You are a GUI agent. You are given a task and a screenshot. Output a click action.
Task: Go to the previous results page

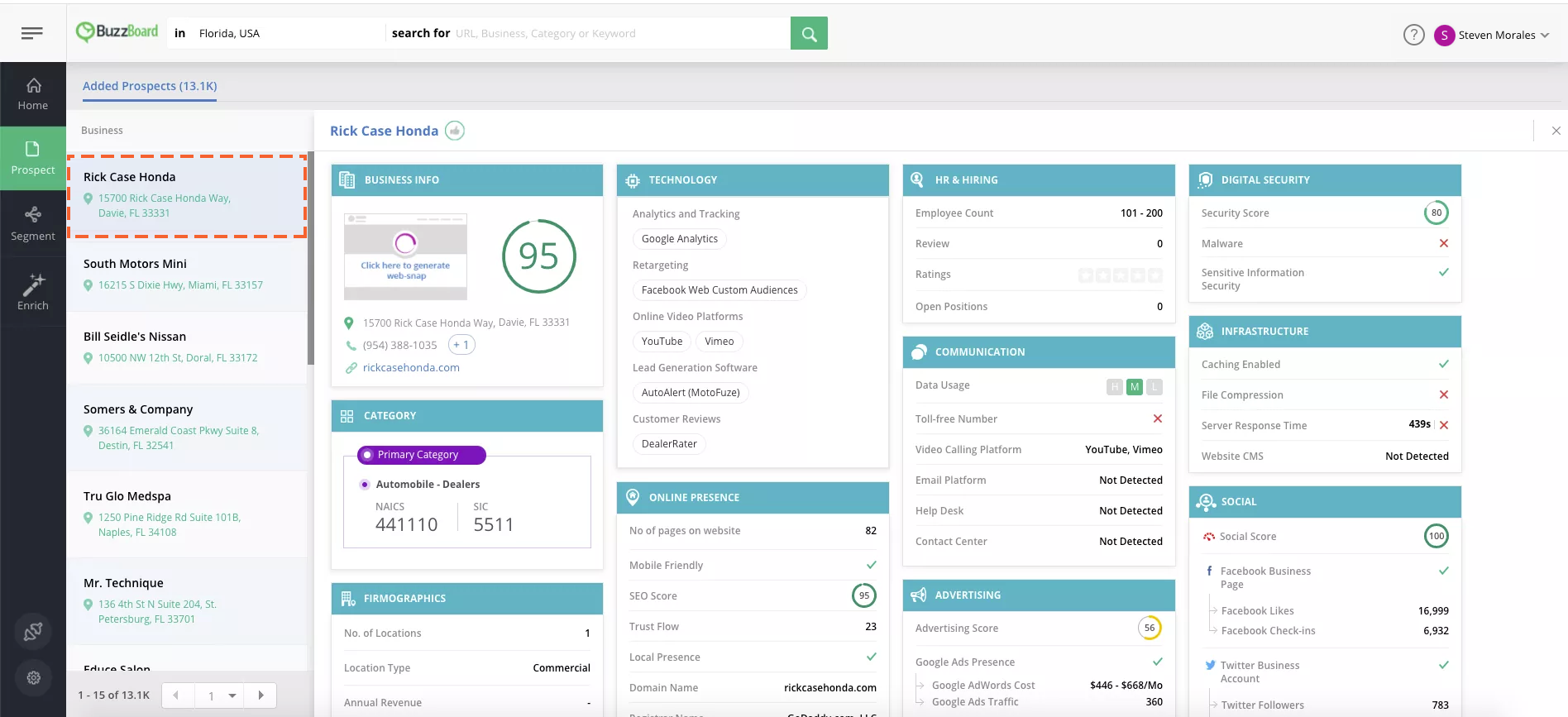coord(177,695)
